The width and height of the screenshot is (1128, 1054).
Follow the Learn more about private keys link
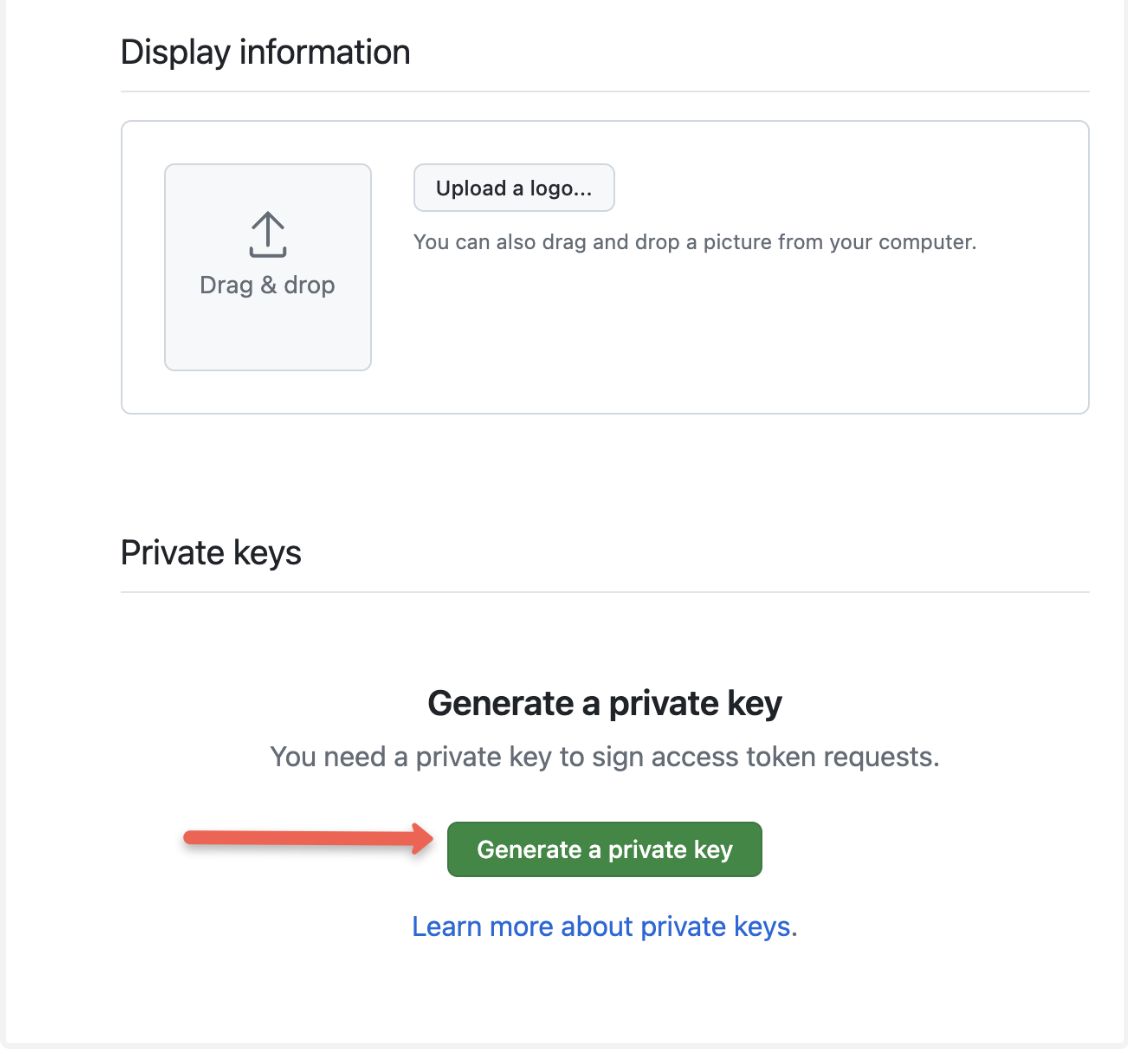pos(604,927)
